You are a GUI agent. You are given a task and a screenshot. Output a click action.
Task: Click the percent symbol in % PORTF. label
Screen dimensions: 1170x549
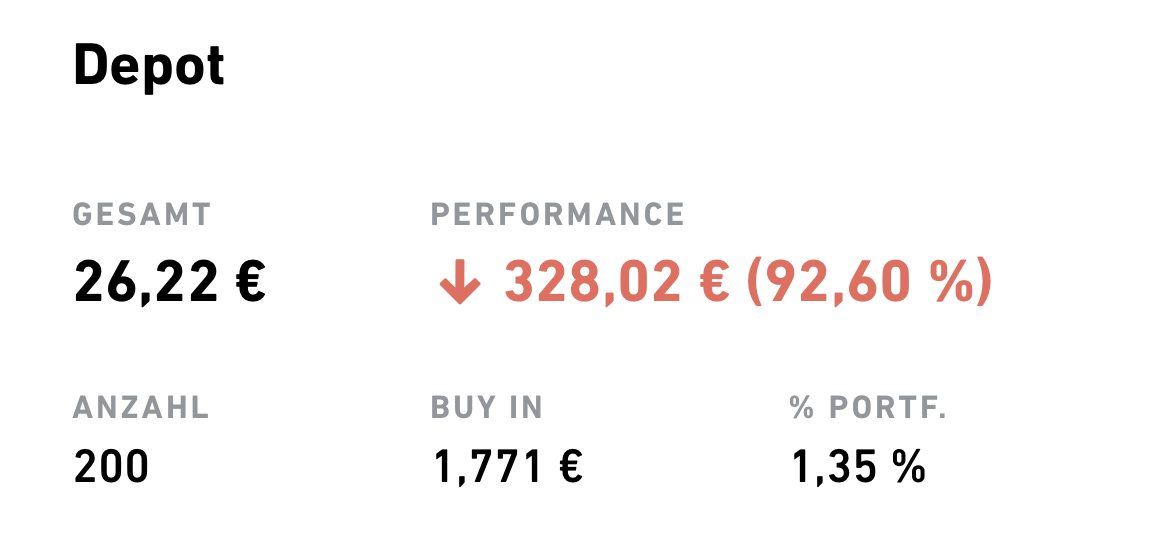pos(802,408)
